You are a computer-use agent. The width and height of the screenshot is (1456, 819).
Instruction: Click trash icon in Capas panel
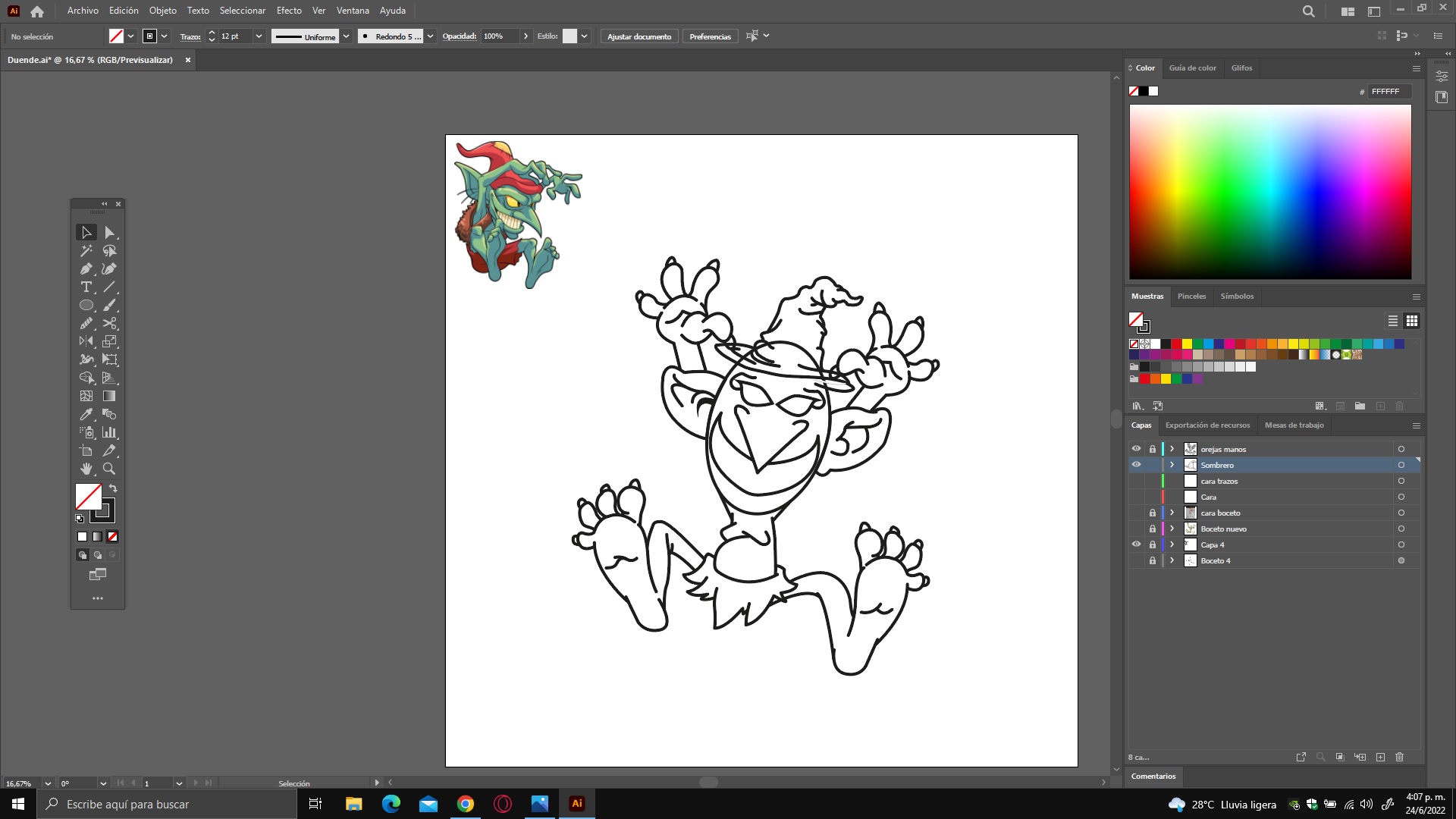click(1400, 758)
